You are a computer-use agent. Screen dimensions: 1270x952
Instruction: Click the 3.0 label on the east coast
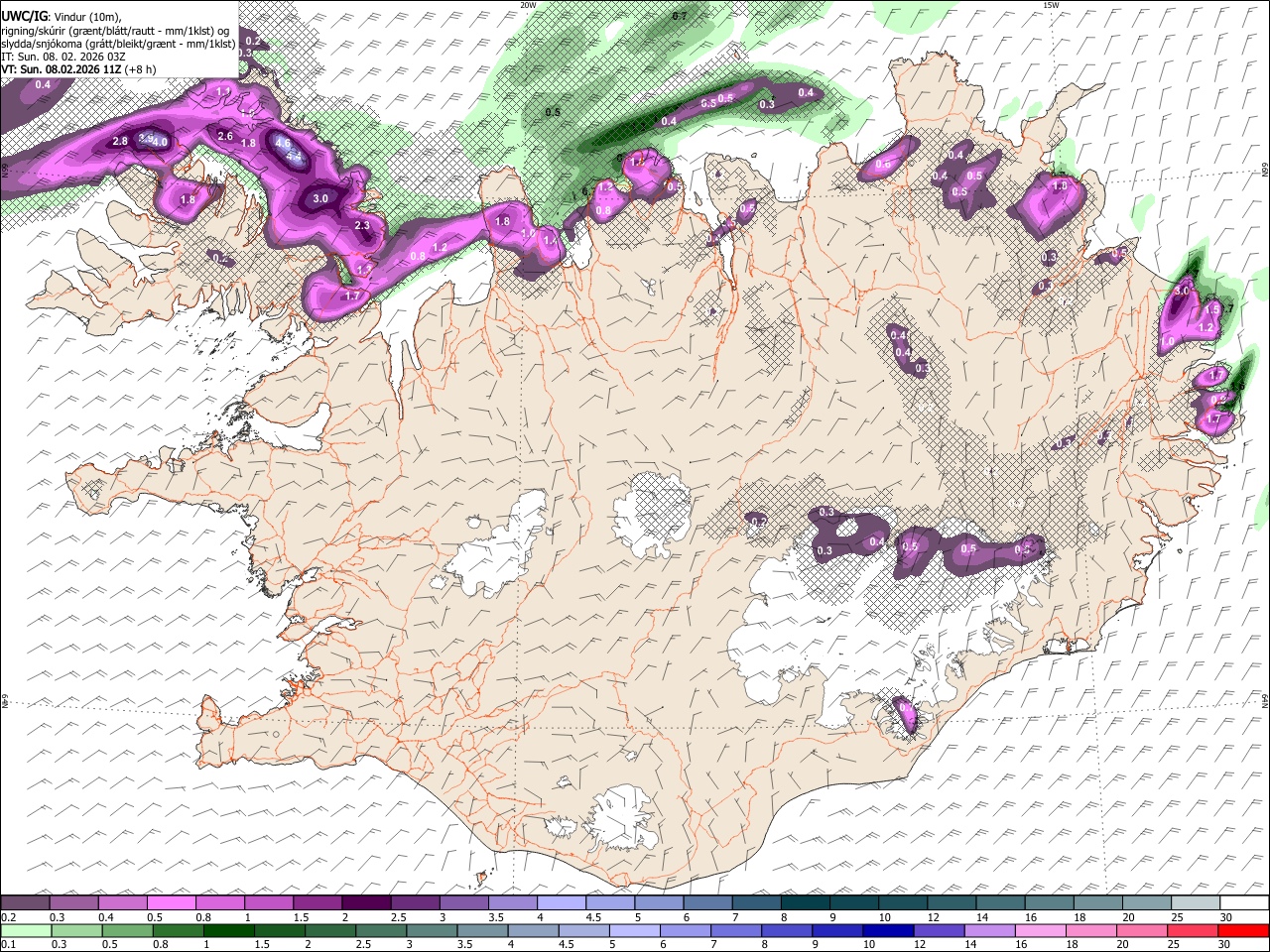(x=1181, y=294)
